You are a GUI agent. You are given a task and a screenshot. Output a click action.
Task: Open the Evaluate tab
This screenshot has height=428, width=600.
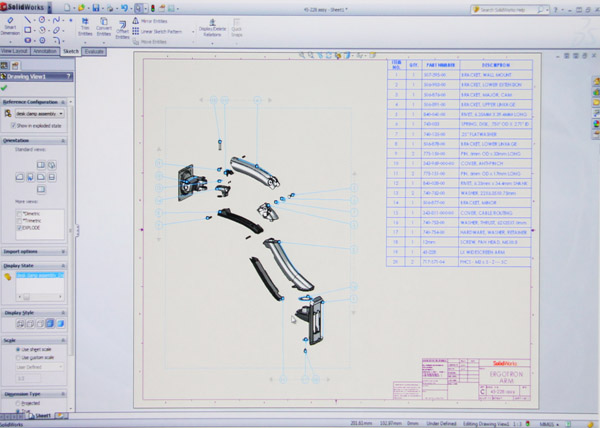tap(94, 51)
